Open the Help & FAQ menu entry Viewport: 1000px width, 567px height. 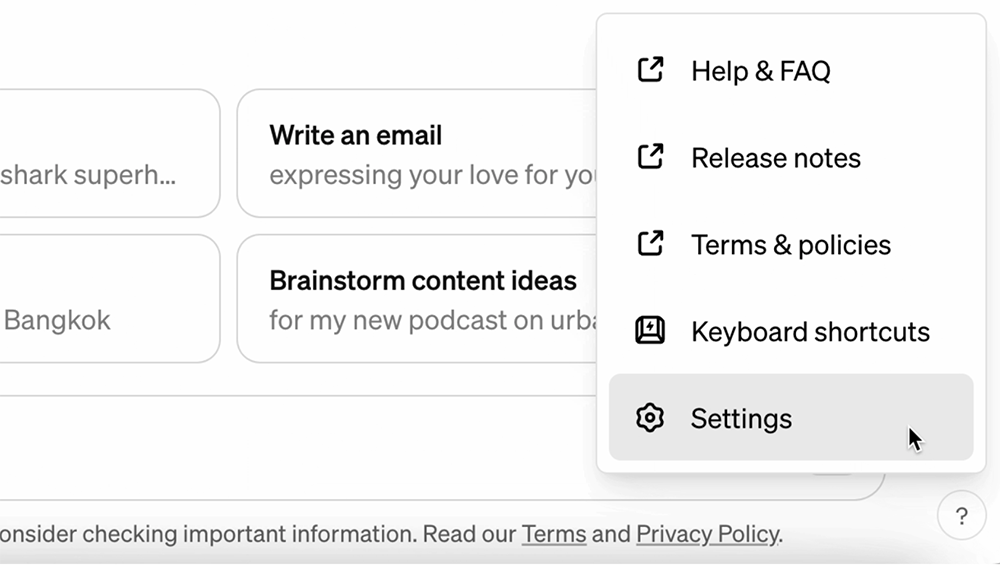pyautogui.click(x=791, y=70)
